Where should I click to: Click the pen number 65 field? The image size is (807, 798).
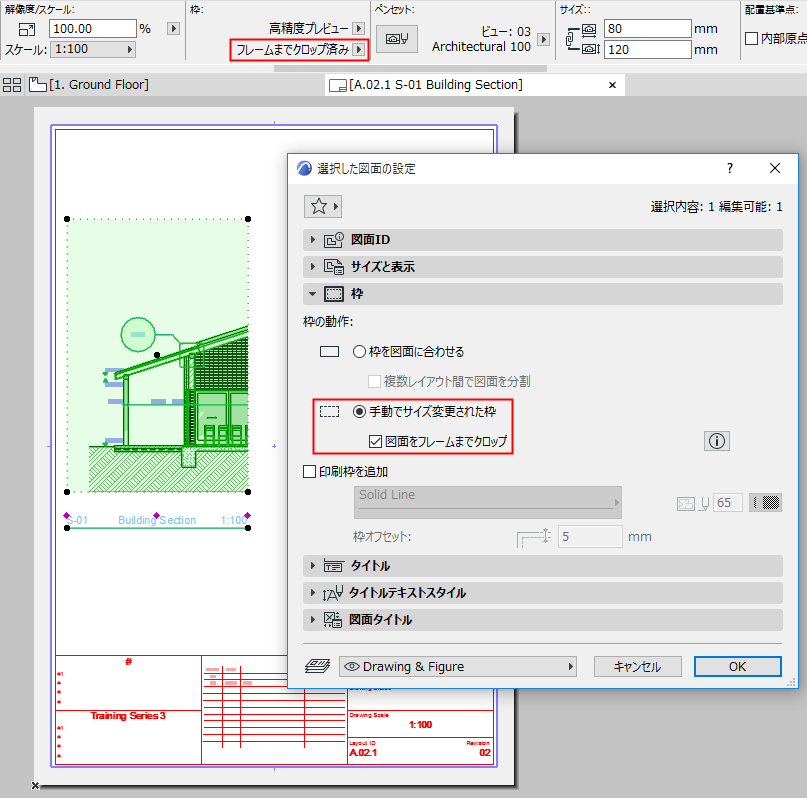(728, 503)
